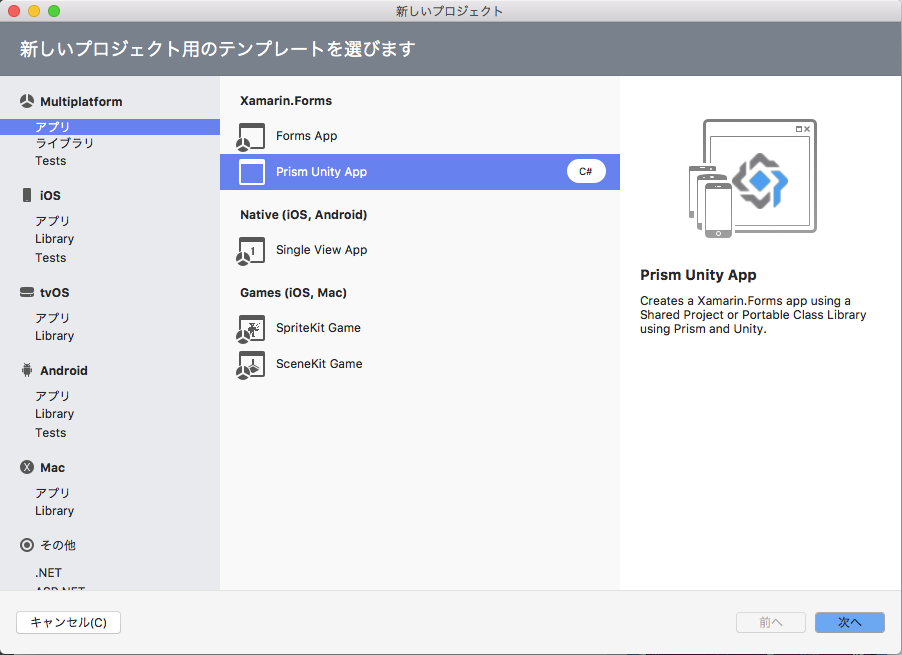Choose the Prism Unity App template
The width and height of the screenshot is (902, 655).
tap(420, 172)
